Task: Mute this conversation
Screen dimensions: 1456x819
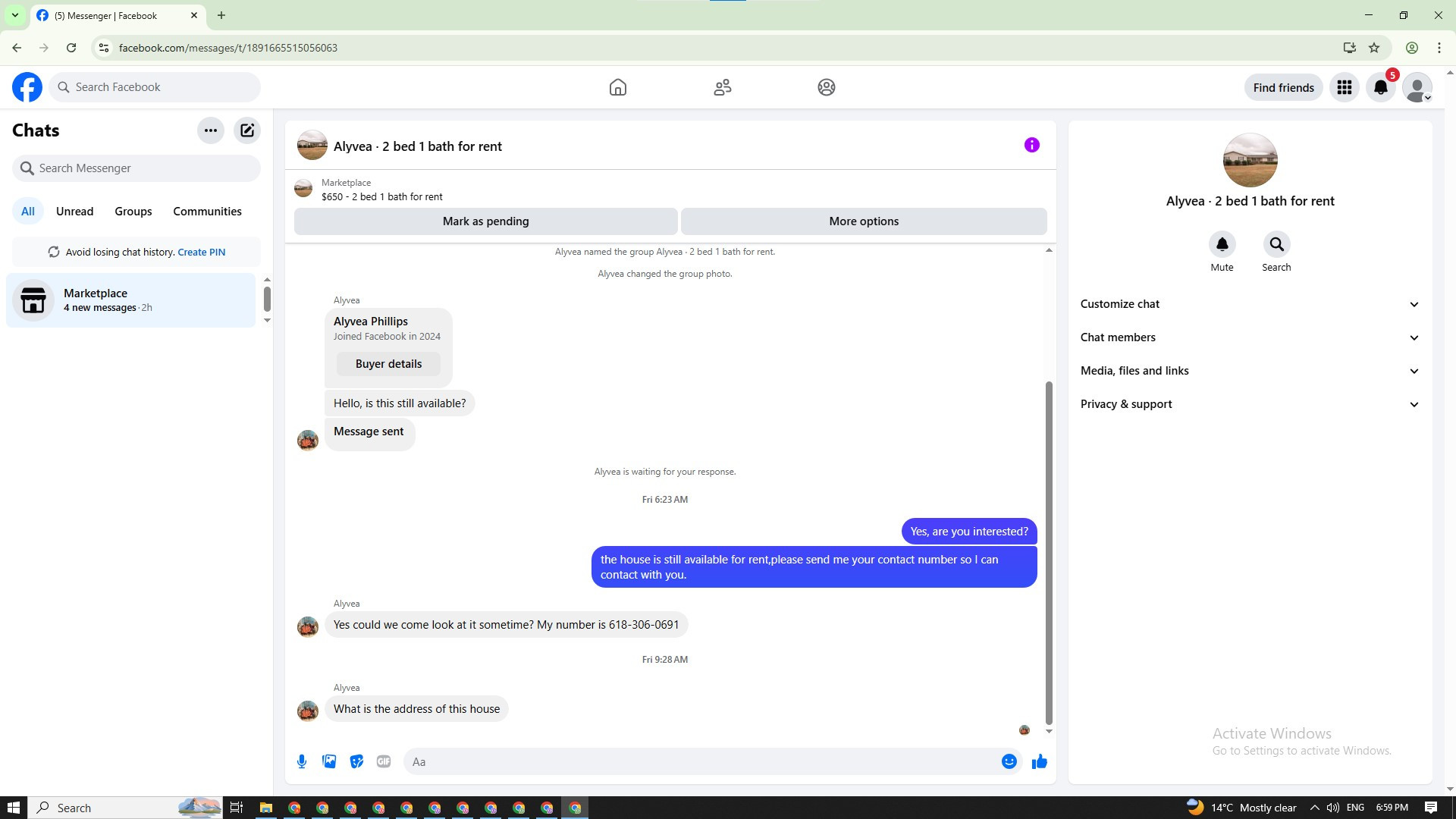Action: click(1222, 245)
